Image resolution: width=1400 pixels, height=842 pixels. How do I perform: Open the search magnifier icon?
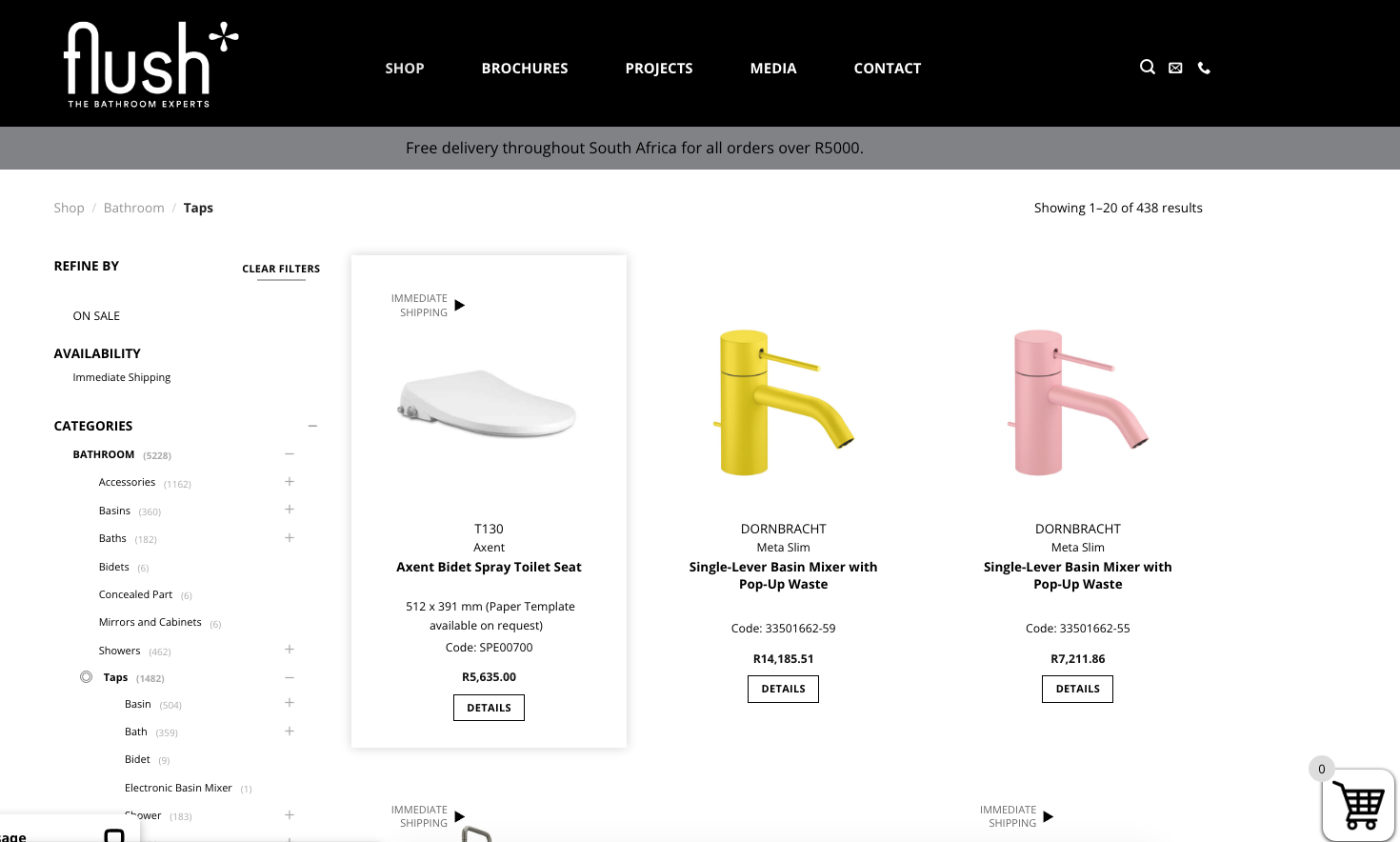click(x=1148, y=67)
